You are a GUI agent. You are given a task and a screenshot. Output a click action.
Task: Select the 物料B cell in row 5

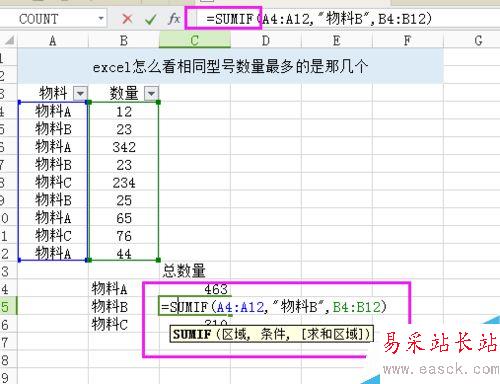tap(53, 129)
